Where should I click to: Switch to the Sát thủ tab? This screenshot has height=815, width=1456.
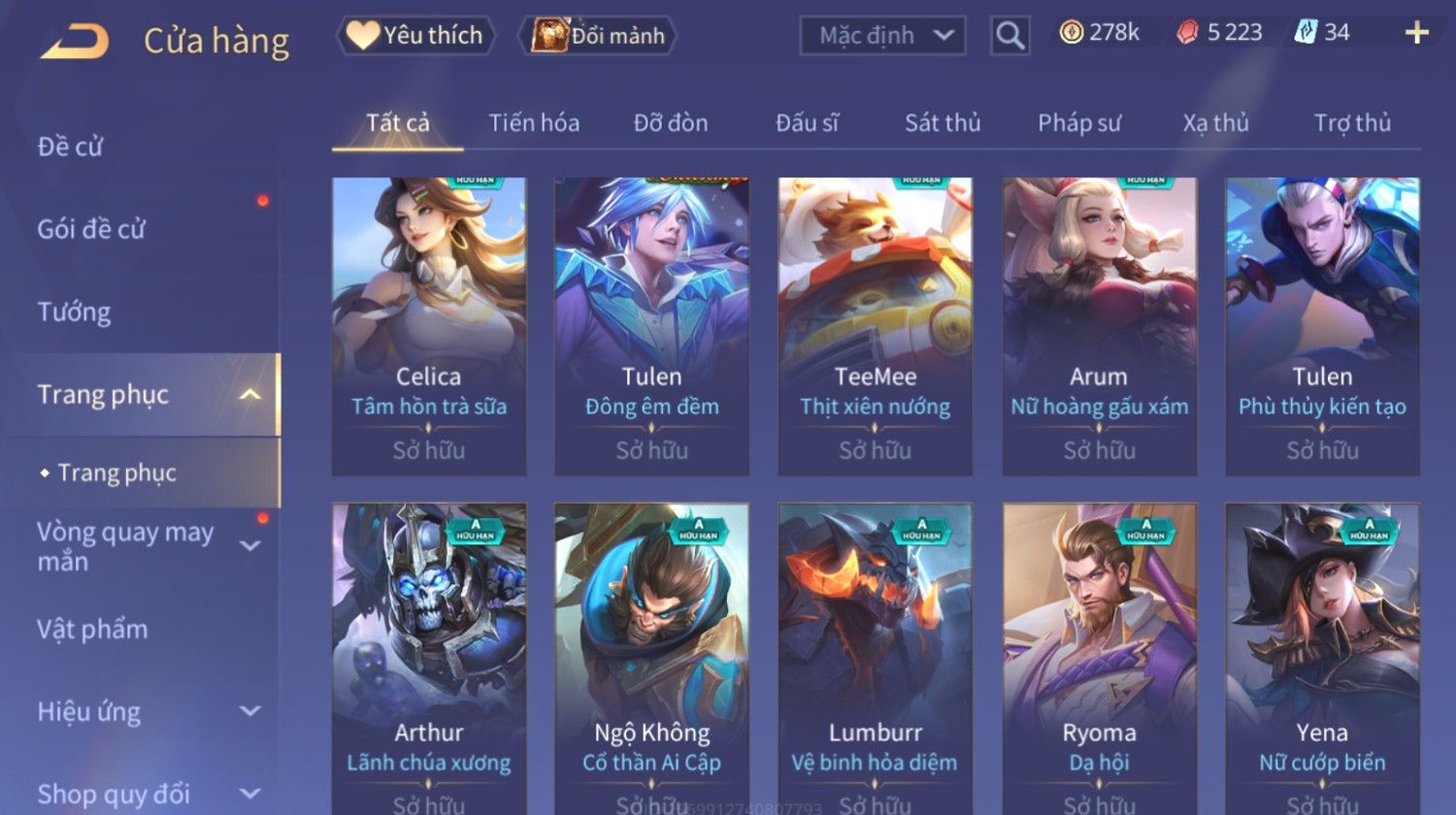943,123
